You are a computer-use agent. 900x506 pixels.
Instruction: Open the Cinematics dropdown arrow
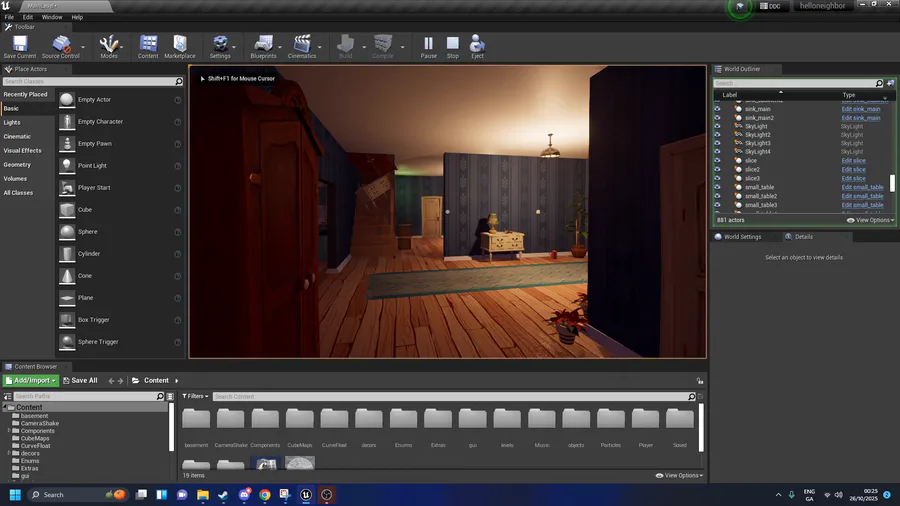point(320,47)
